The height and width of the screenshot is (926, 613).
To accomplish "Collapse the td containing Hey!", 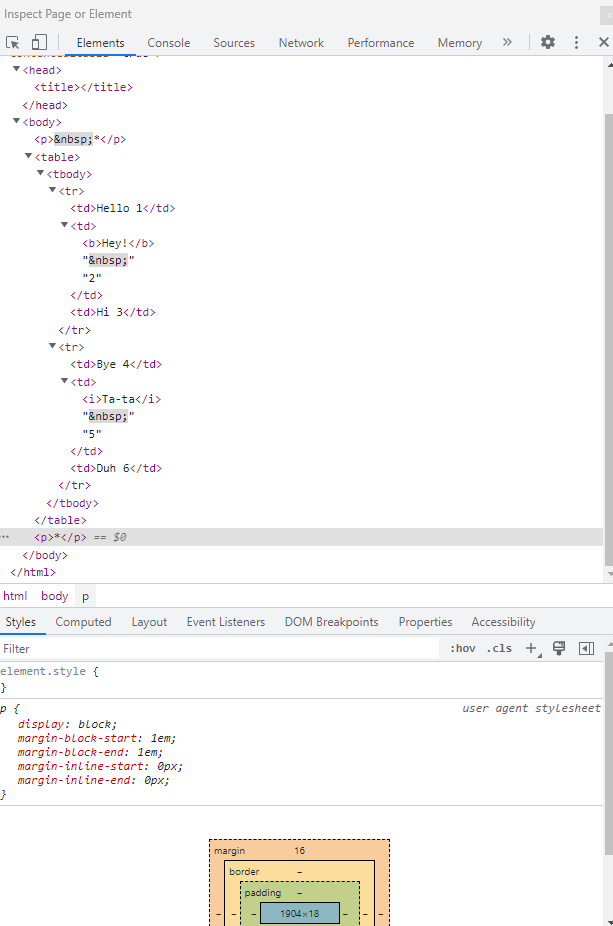I will 64,226.
